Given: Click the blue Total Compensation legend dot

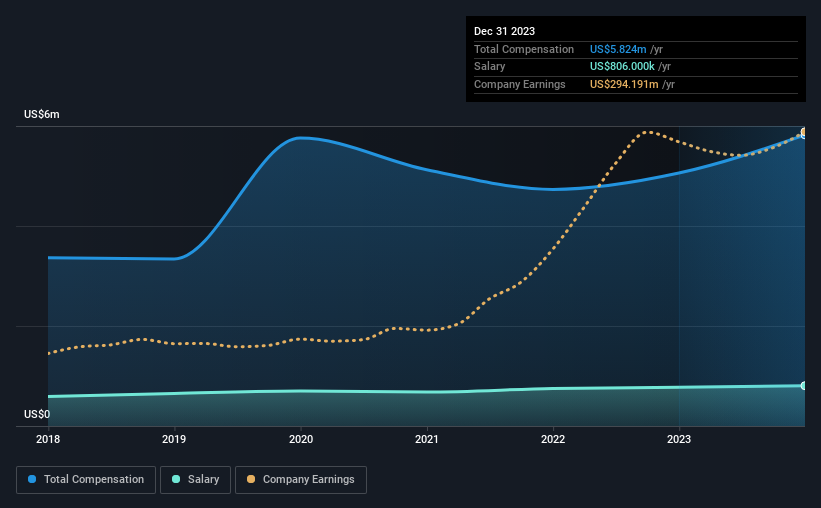Looking at the screenshot, I should click(32, 479).
